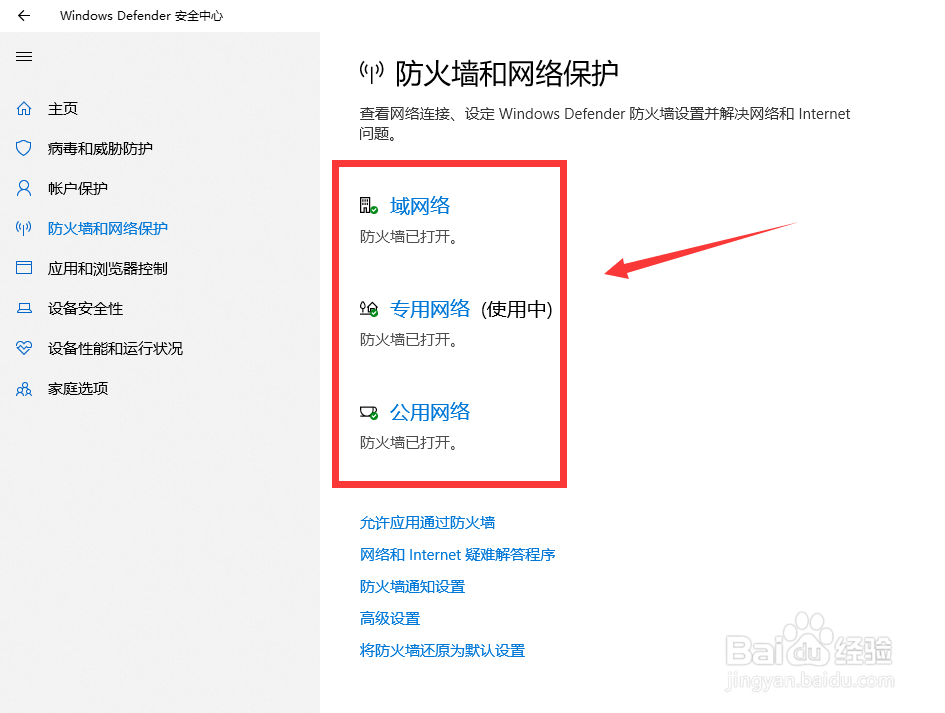Open 网络和 Internet 疑难解答程序 link

(457, 554)
